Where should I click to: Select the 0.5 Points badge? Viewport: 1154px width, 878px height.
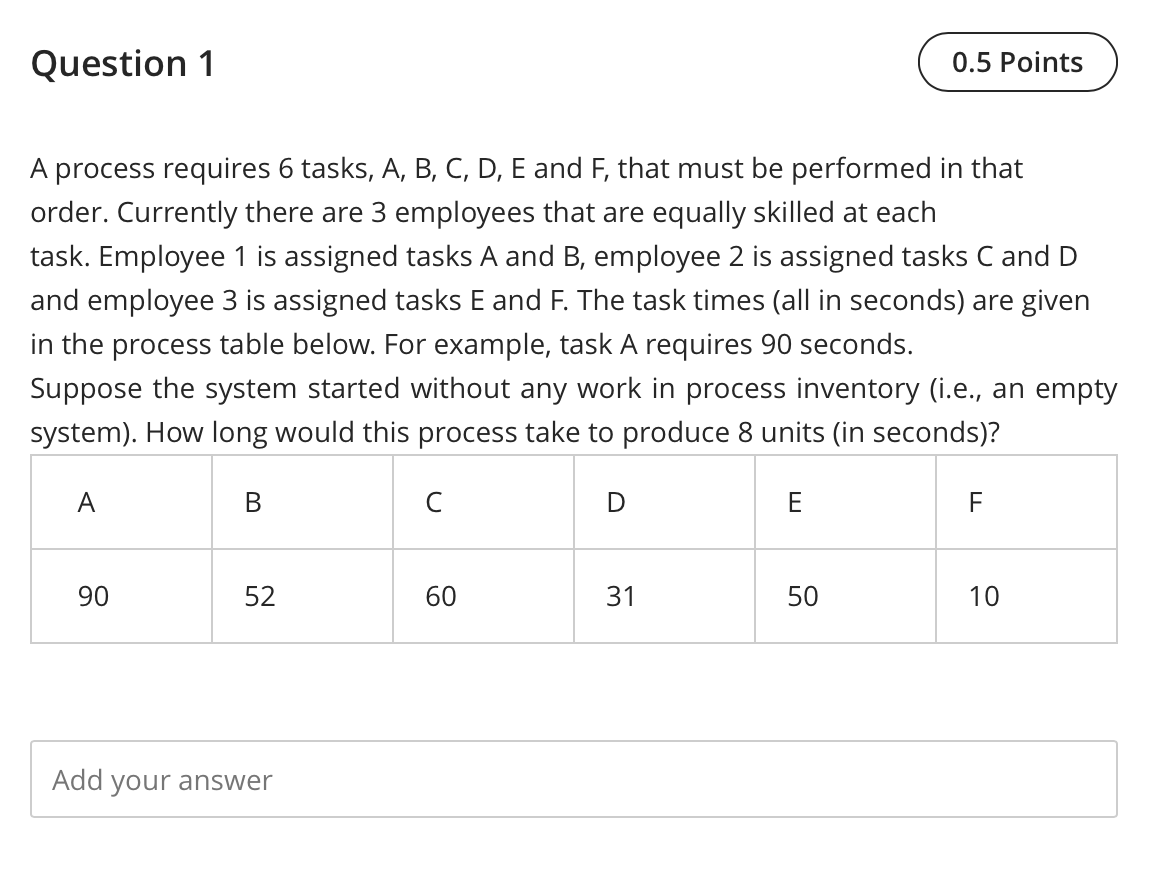click(x=1017, y=62)
